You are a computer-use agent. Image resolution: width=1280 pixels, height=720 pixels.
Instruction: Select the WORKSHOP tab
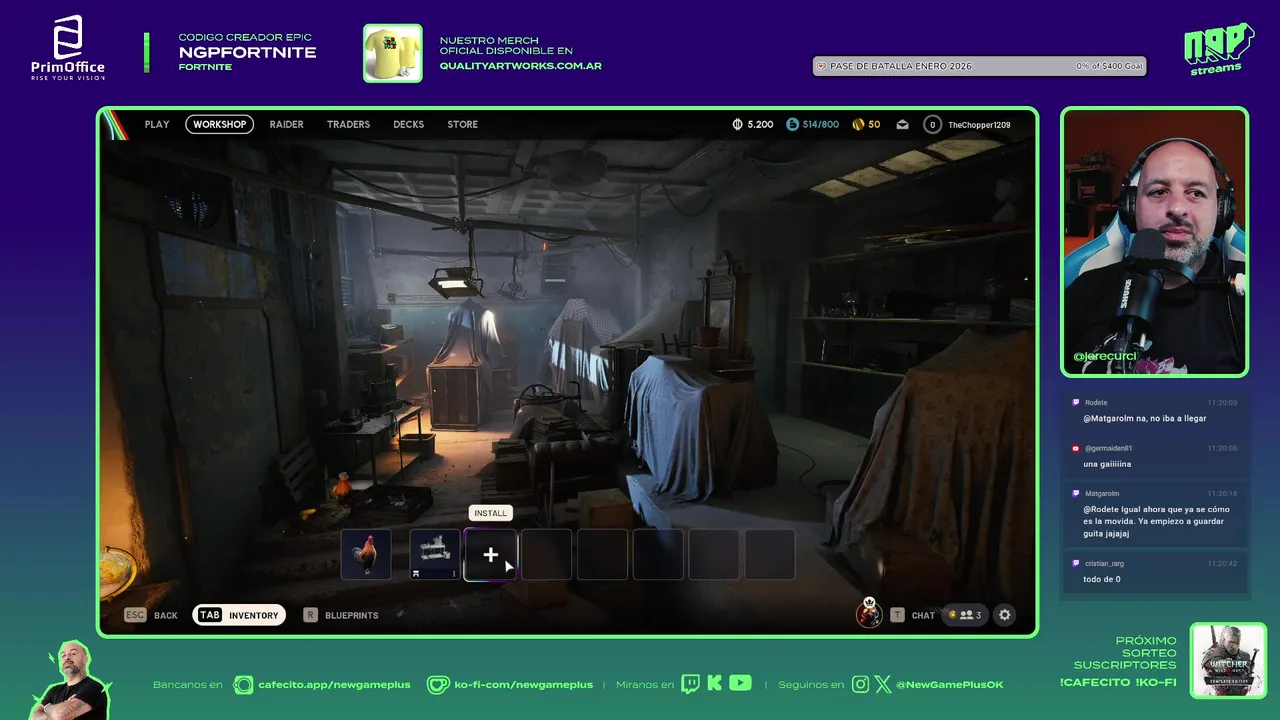[219, 124]
